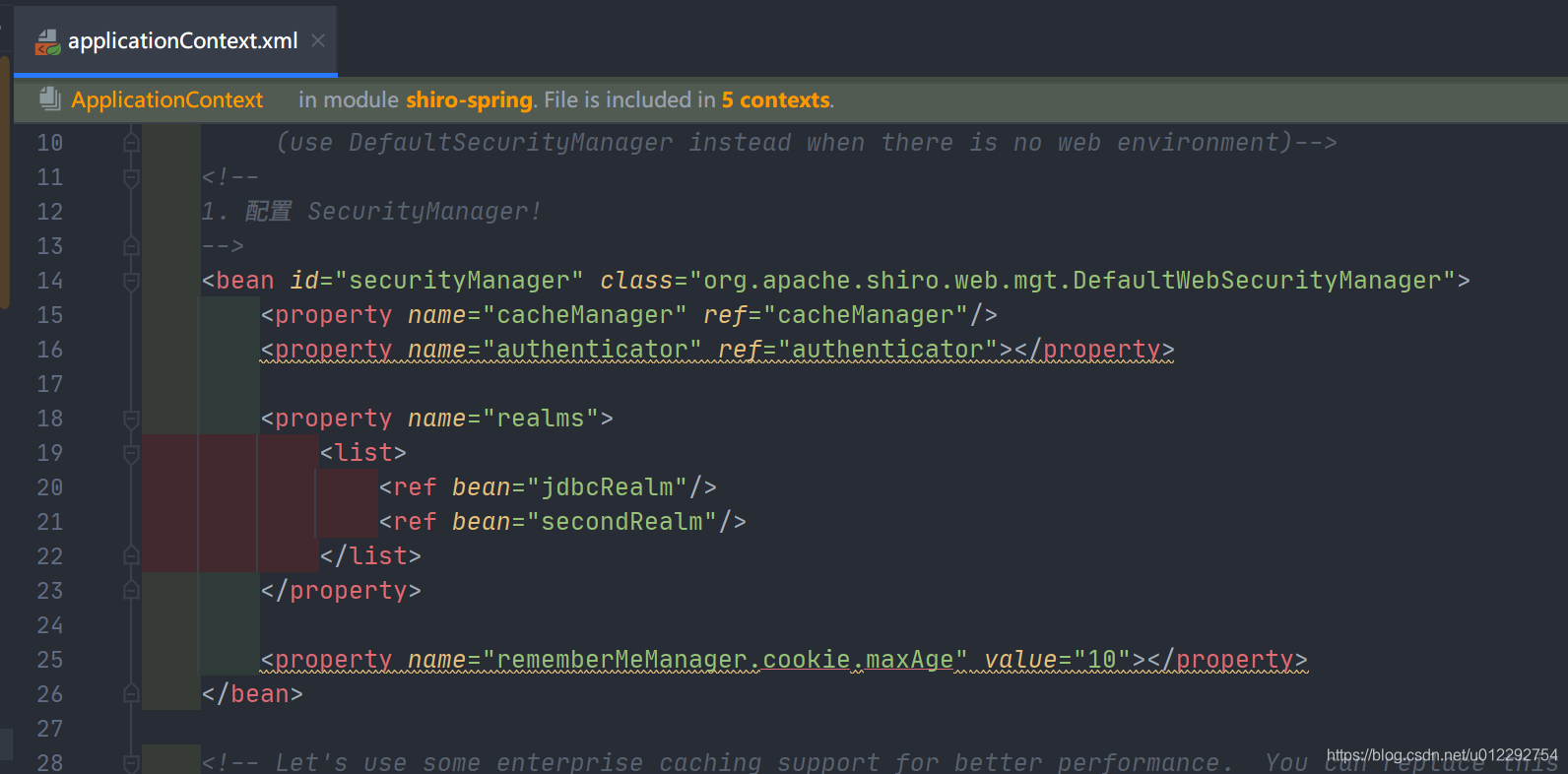Collapse the comment at line 28
1568x774 pixels.
[x=131, y=763]
